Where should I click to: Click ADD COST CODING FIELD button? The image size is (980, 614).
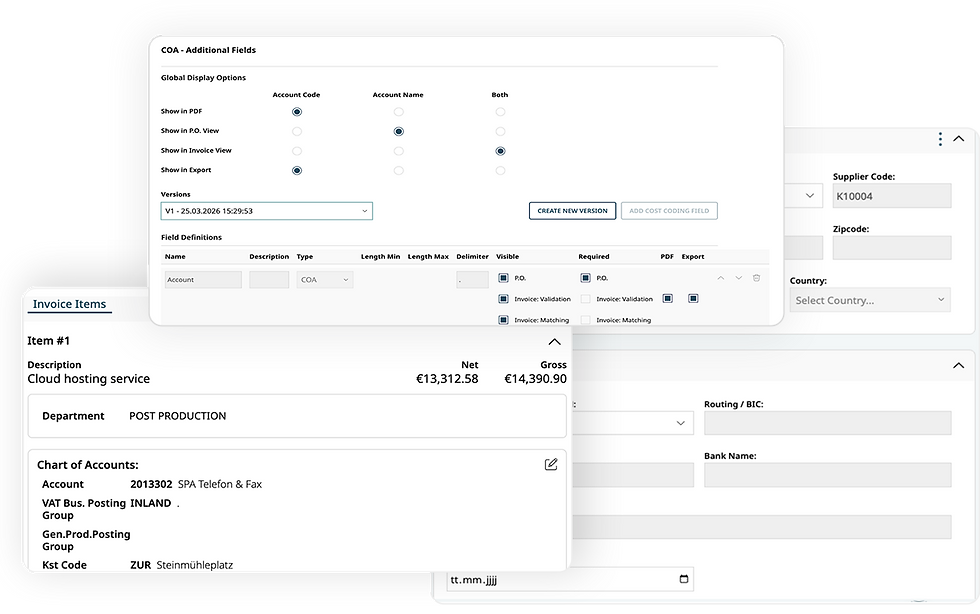[x=669, y=211]
